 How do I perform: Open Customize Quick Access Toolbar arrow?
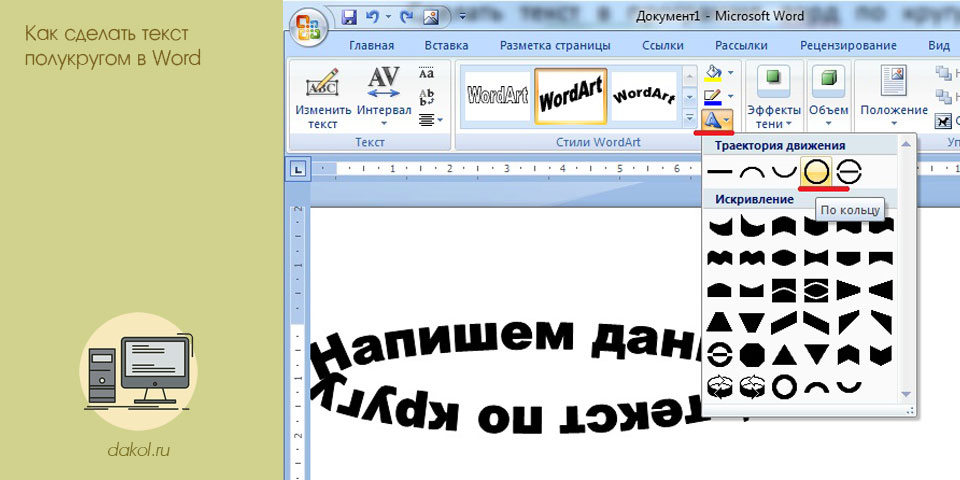462,18
